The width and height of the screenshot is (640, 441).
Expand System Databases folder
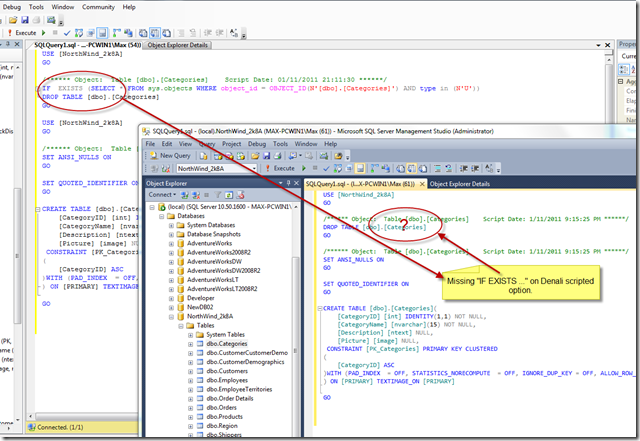171,225
